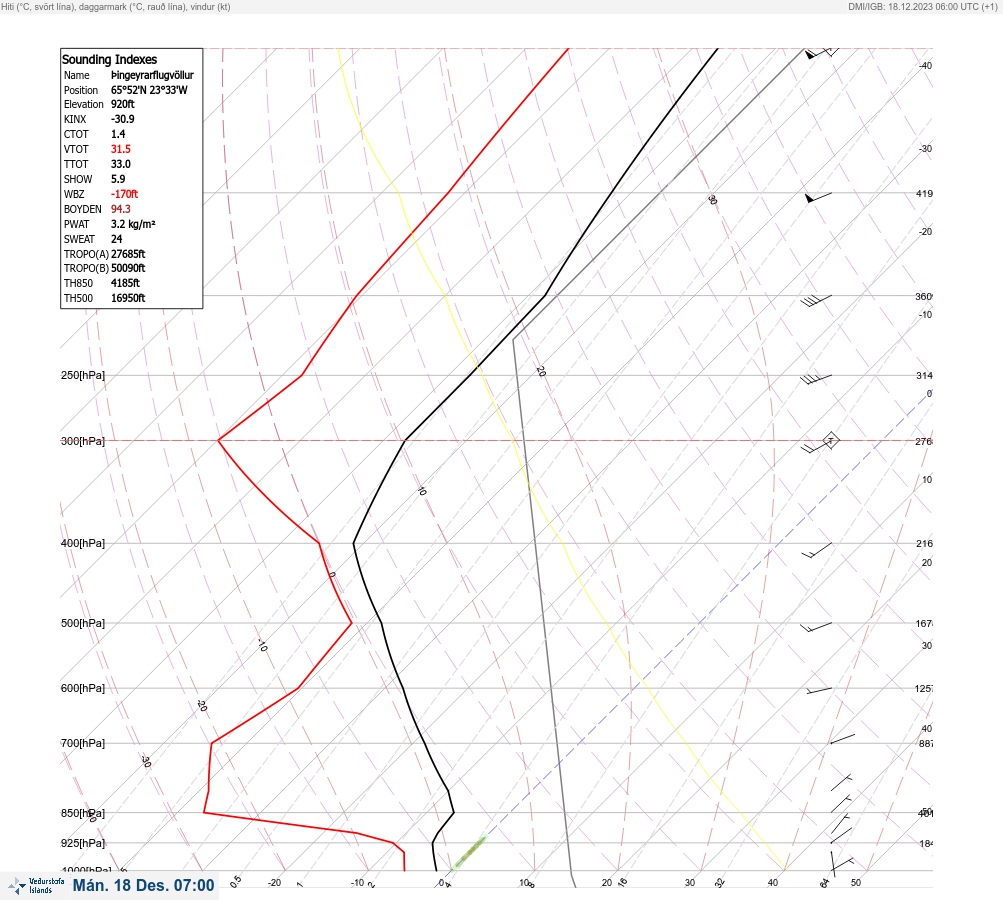The width and height of the screenshot is (1003, 900).
Task: Click the wind barb at 400 hPa
Action: [817, 550]
